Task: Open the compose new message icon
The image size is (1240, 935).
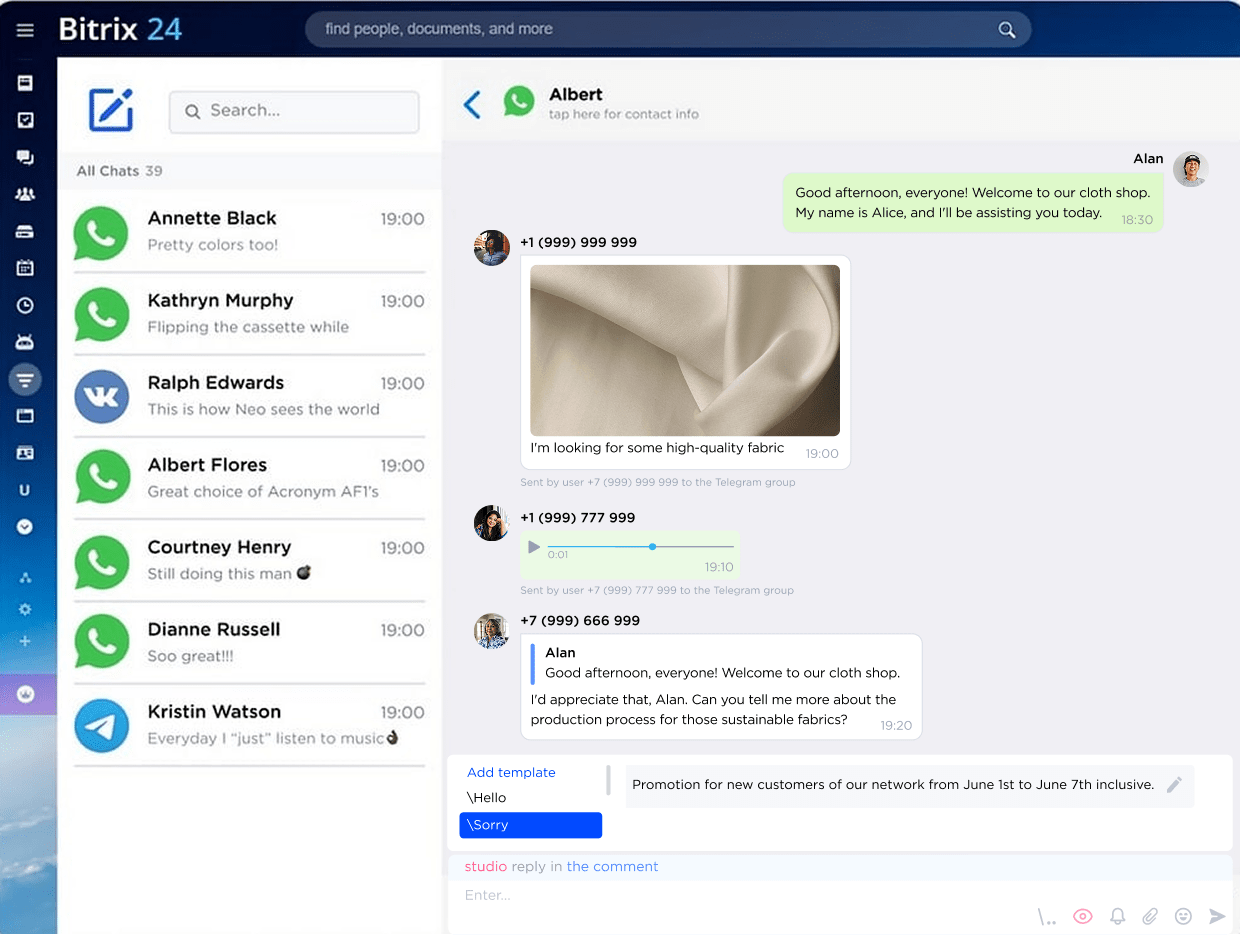Action: pyautogui.click(x=111, y=111)
